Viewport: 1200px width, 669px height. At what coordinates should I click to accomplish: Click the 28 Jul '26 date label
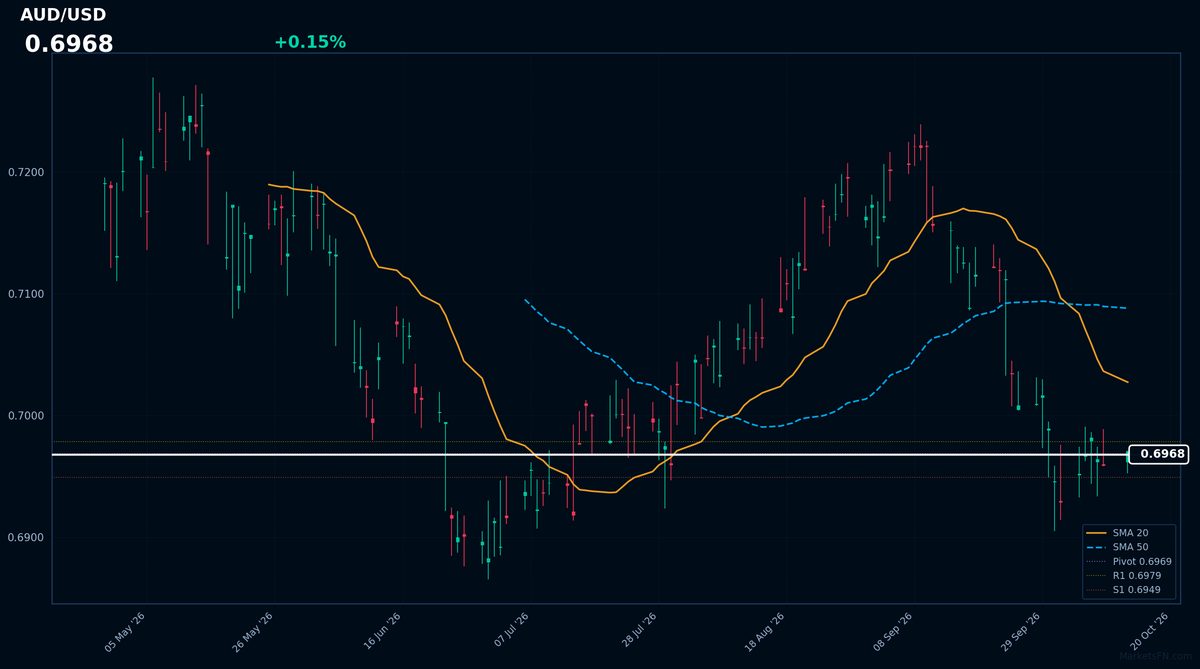coord(637,632)
